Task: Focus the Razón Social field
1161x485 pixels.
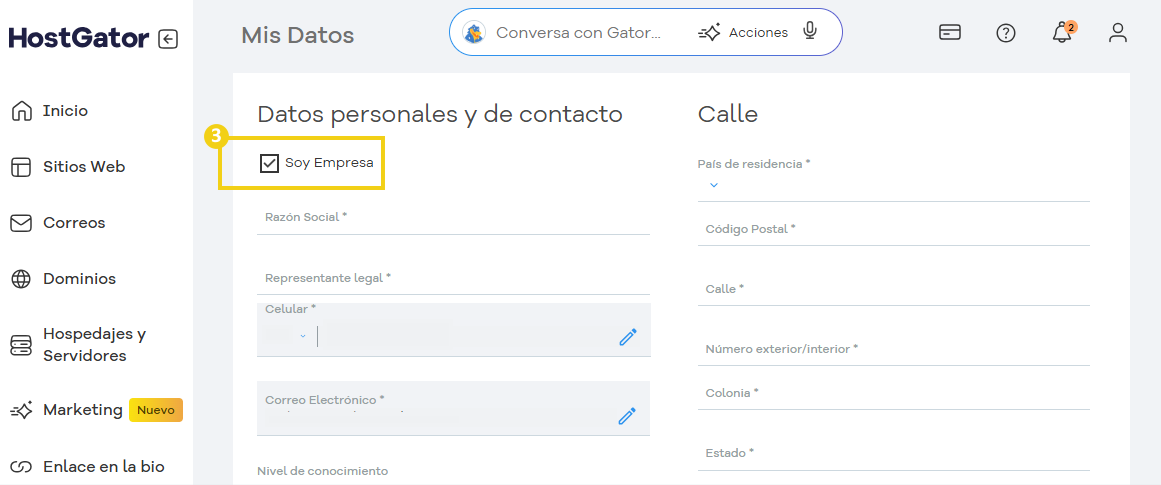Action: (453, 219)
